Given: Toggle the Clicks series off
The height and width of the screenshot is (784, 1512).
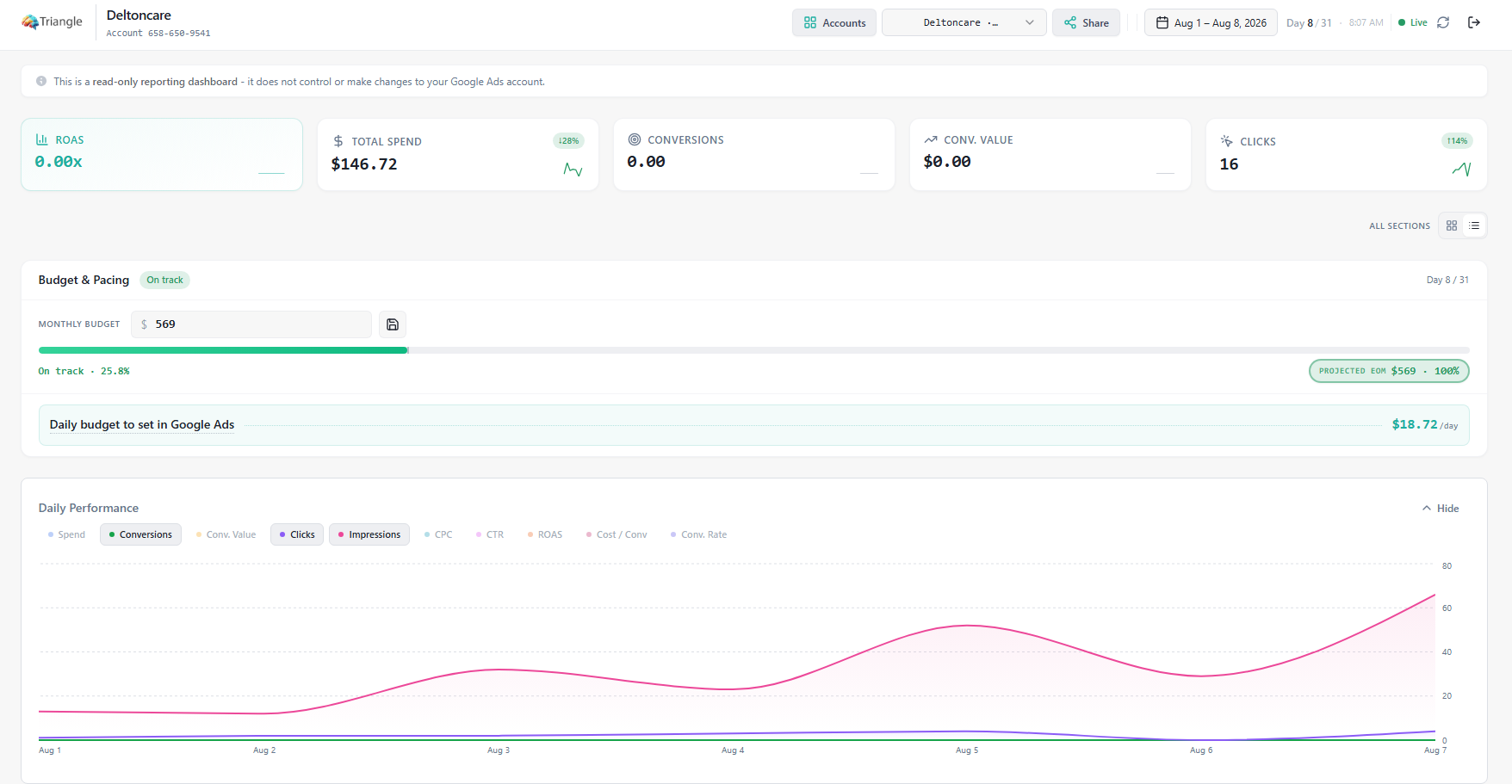Looking at the screenshot, I should 297,534.
